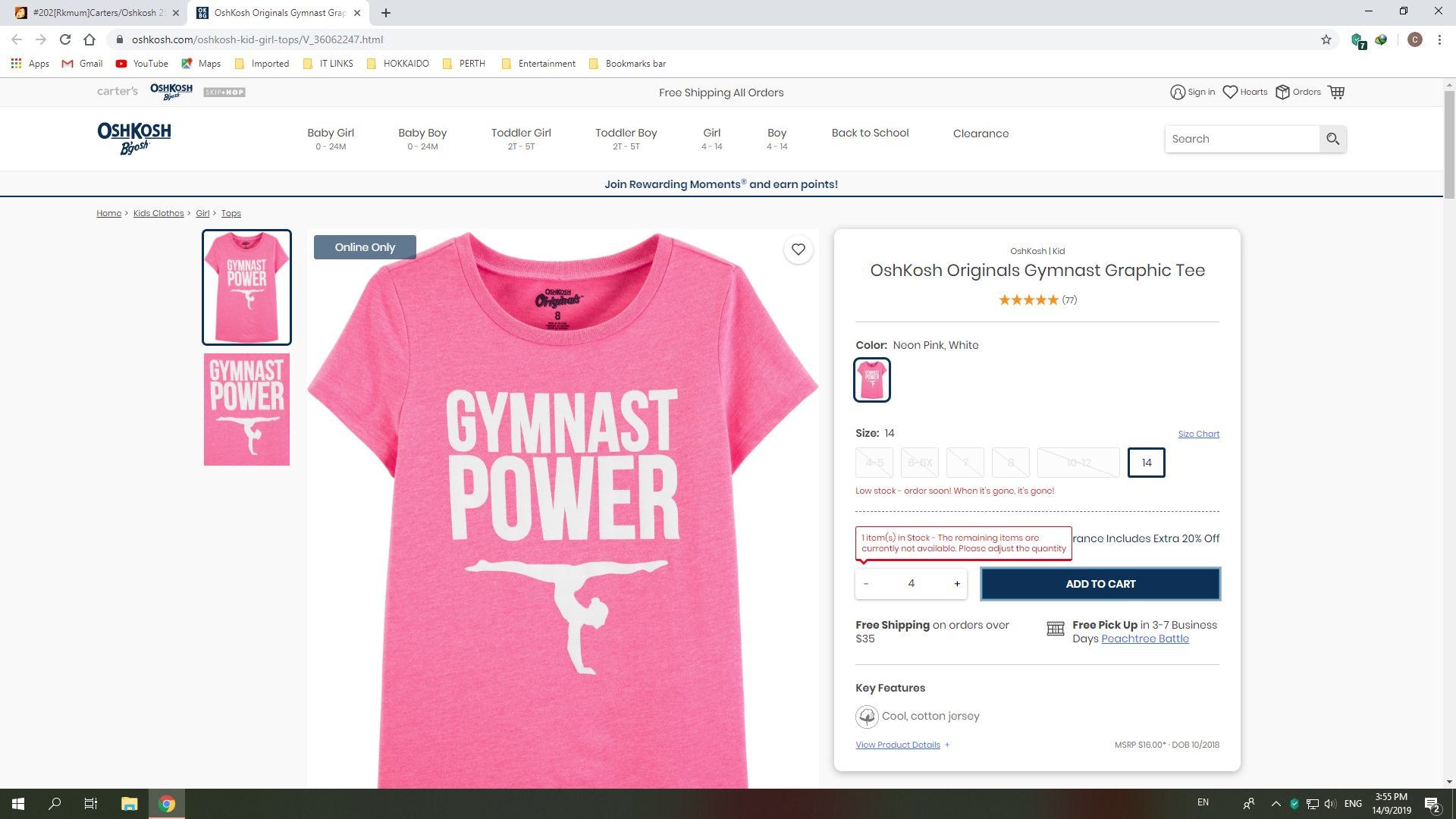The image size is (1456, 819).
Task: Show hidden system tray icons
Action: tap(1276, 804)
